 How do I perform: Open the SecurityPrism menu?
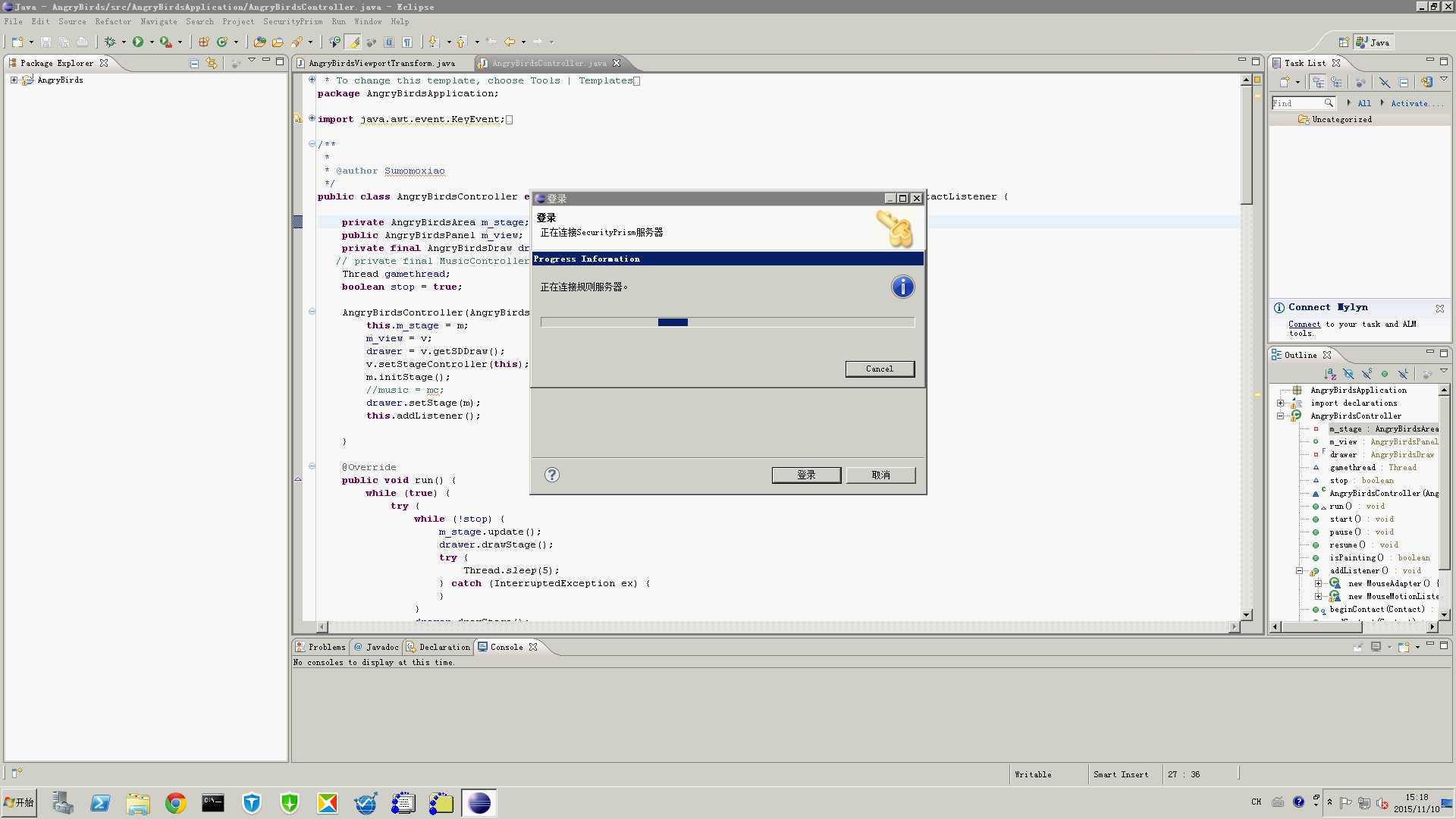click(293, 21)
